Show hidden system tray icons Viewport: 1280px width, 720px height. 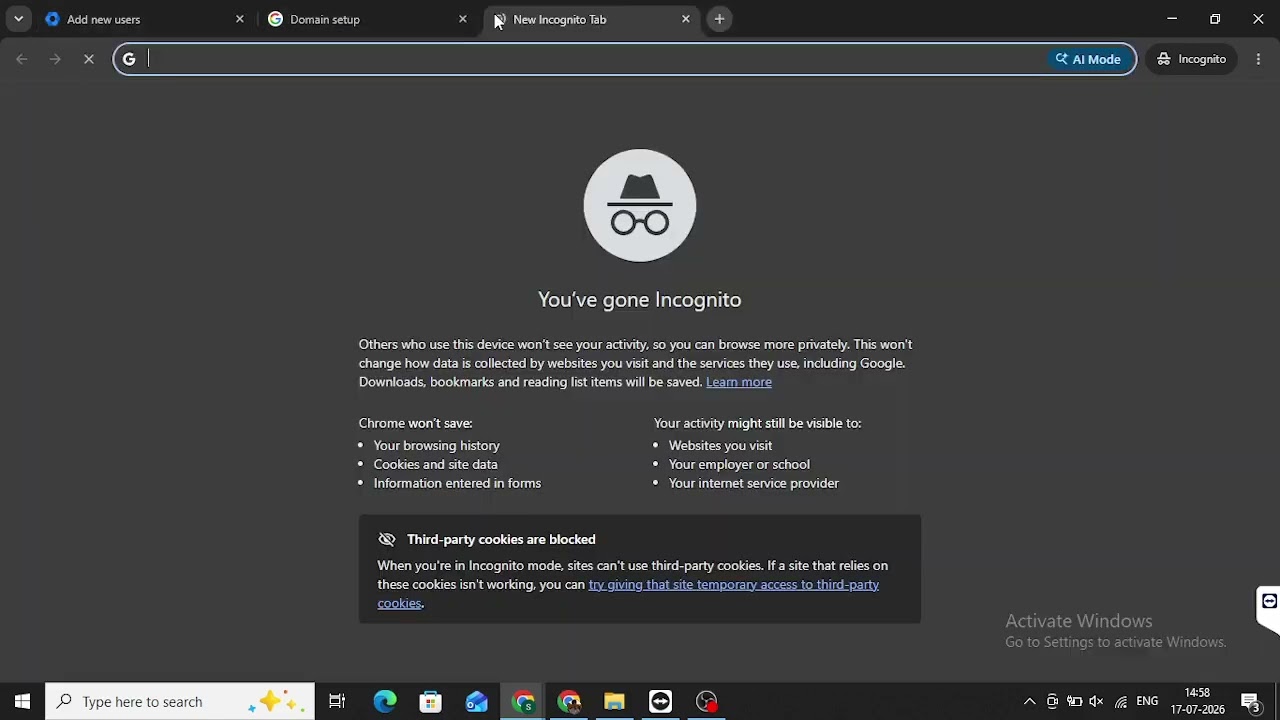pos(1029,702)
